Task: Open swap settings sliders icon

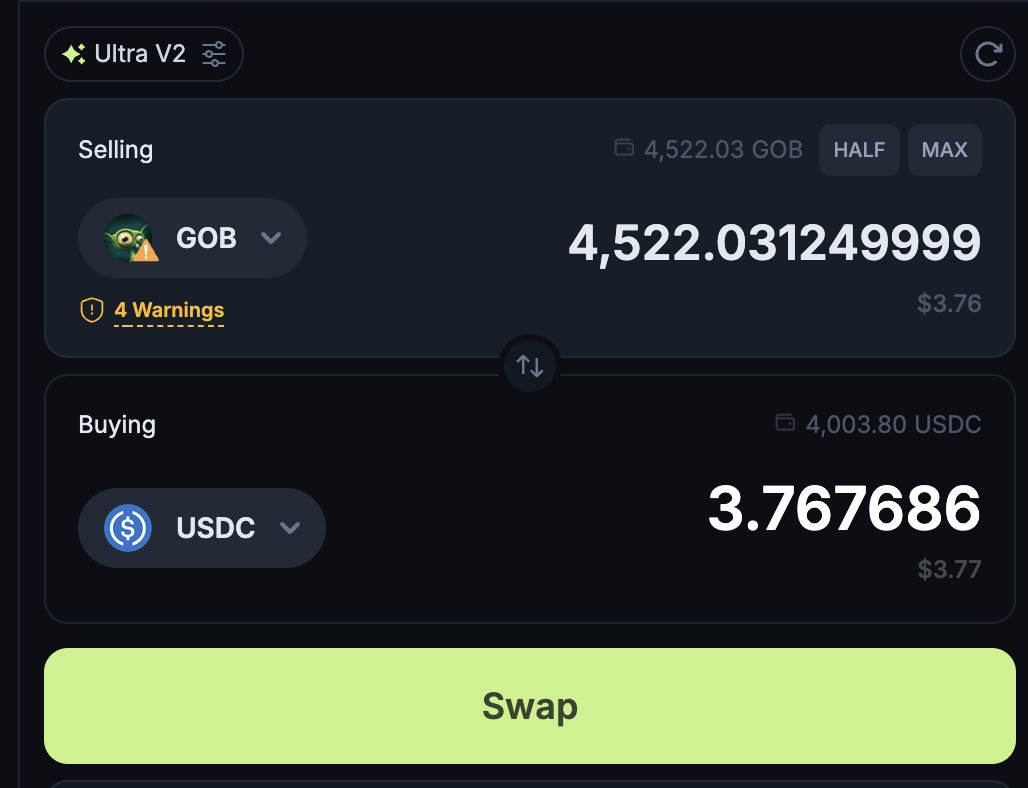Action: [x=214, y=54]
